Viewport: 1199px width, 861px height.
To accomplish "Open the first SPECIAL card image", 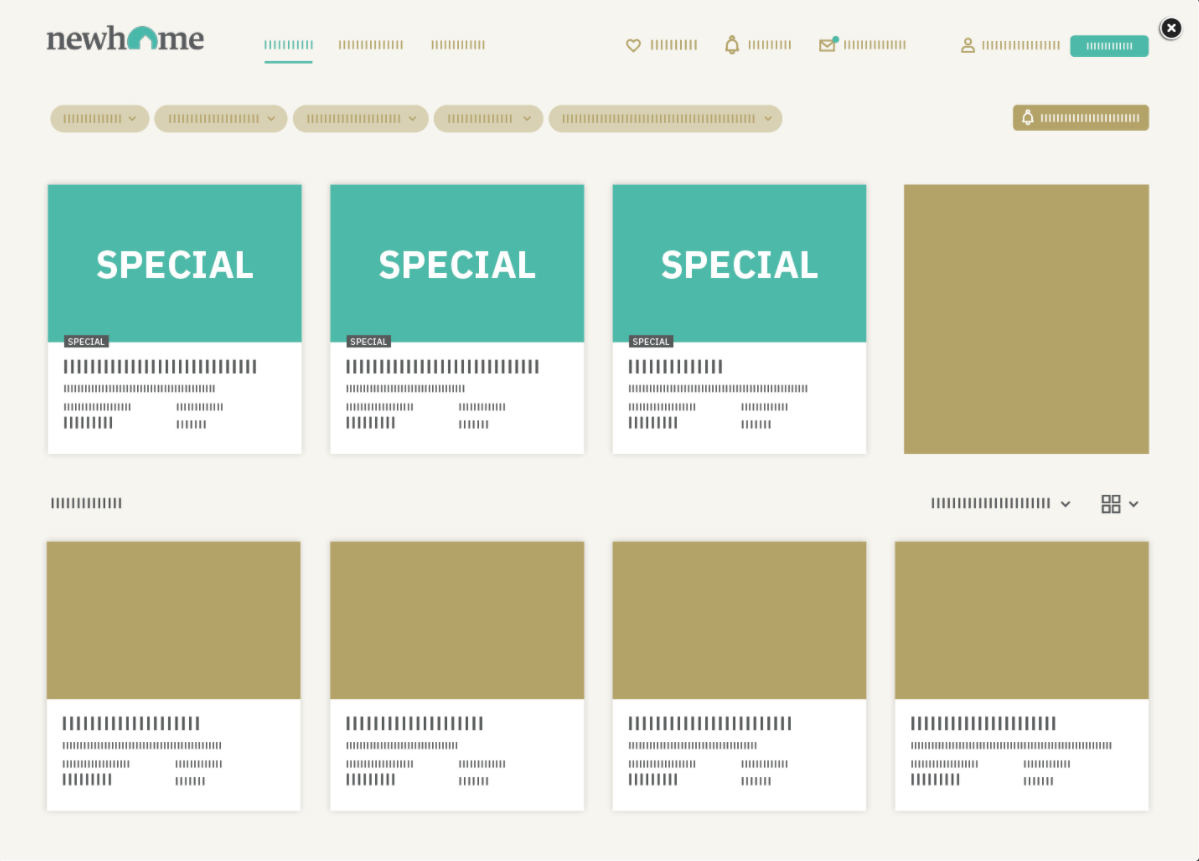I will click(174, 263).
